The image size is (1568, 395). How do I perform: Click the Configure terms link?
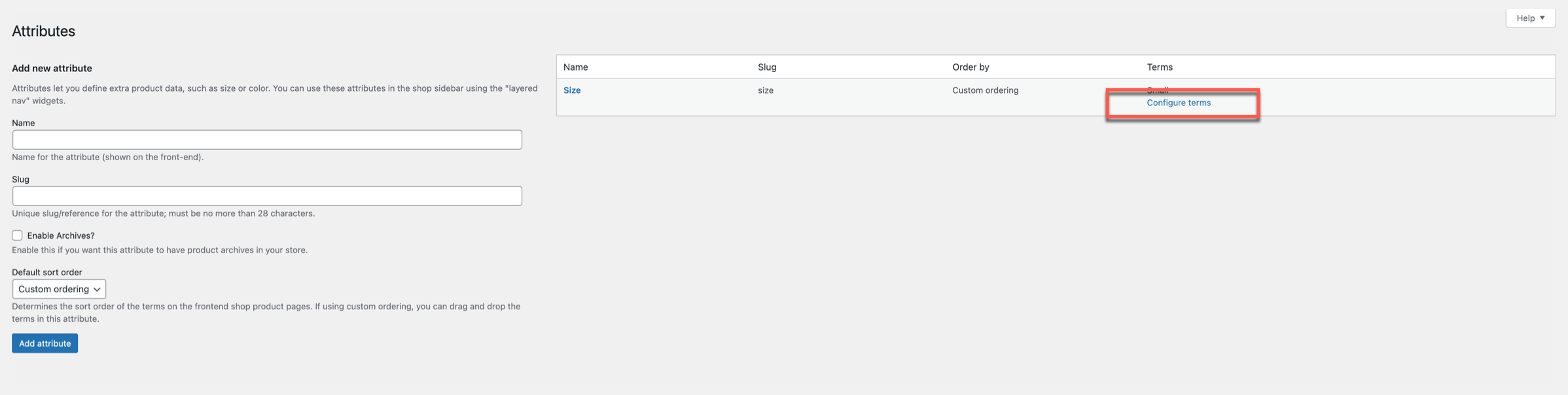point(1179,103)
